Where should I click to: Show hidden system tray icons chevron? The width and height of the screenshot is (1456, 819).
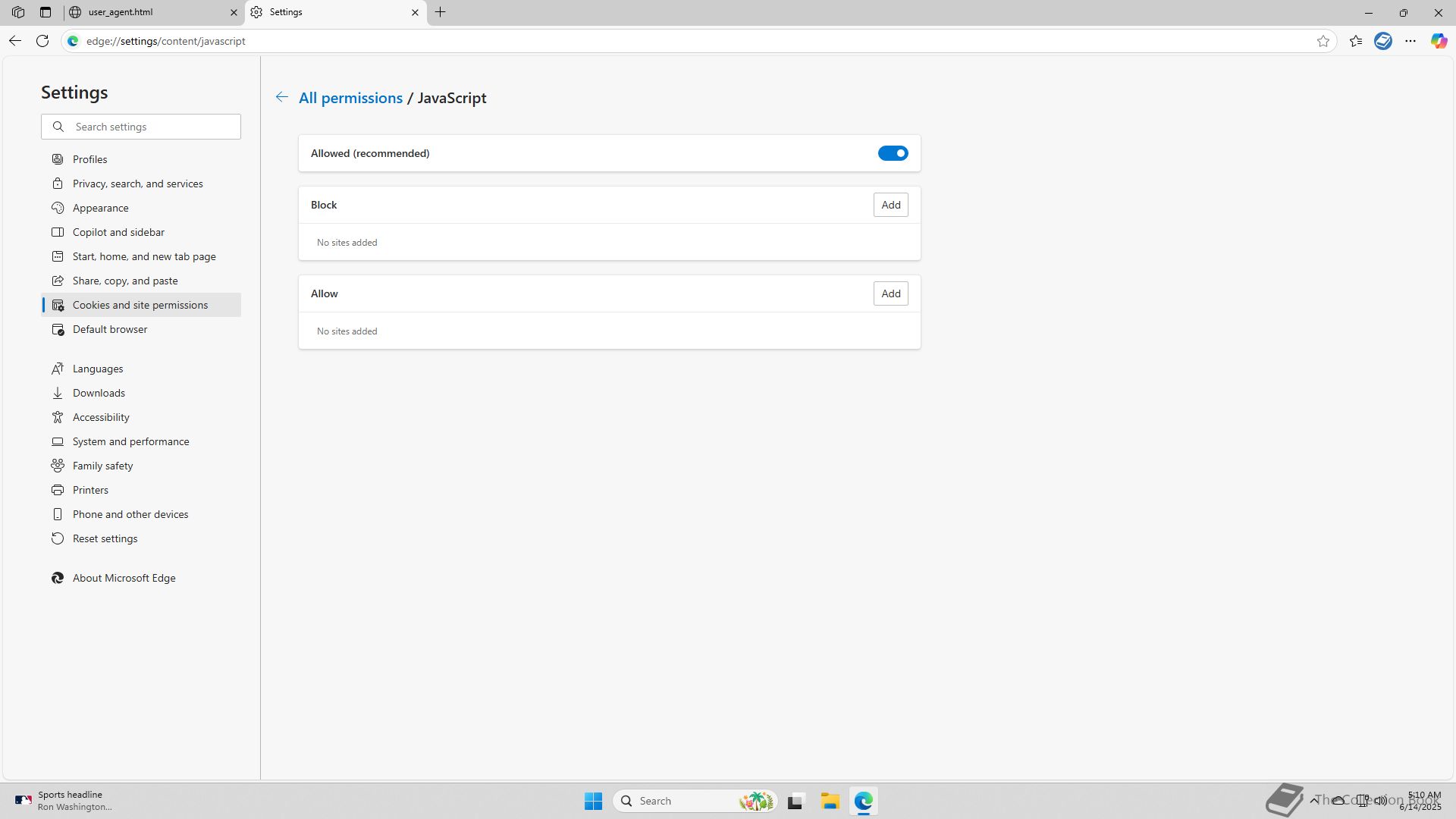[1314, 800]
